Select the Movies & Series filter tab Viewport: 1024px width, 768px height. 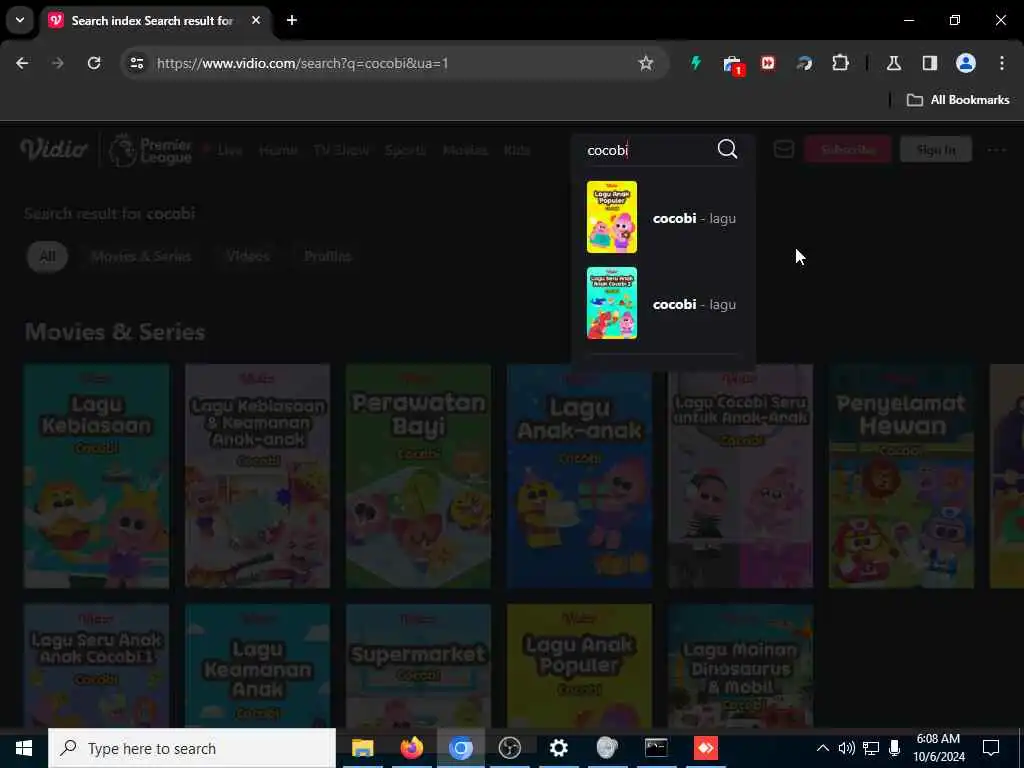click(141, 256)
